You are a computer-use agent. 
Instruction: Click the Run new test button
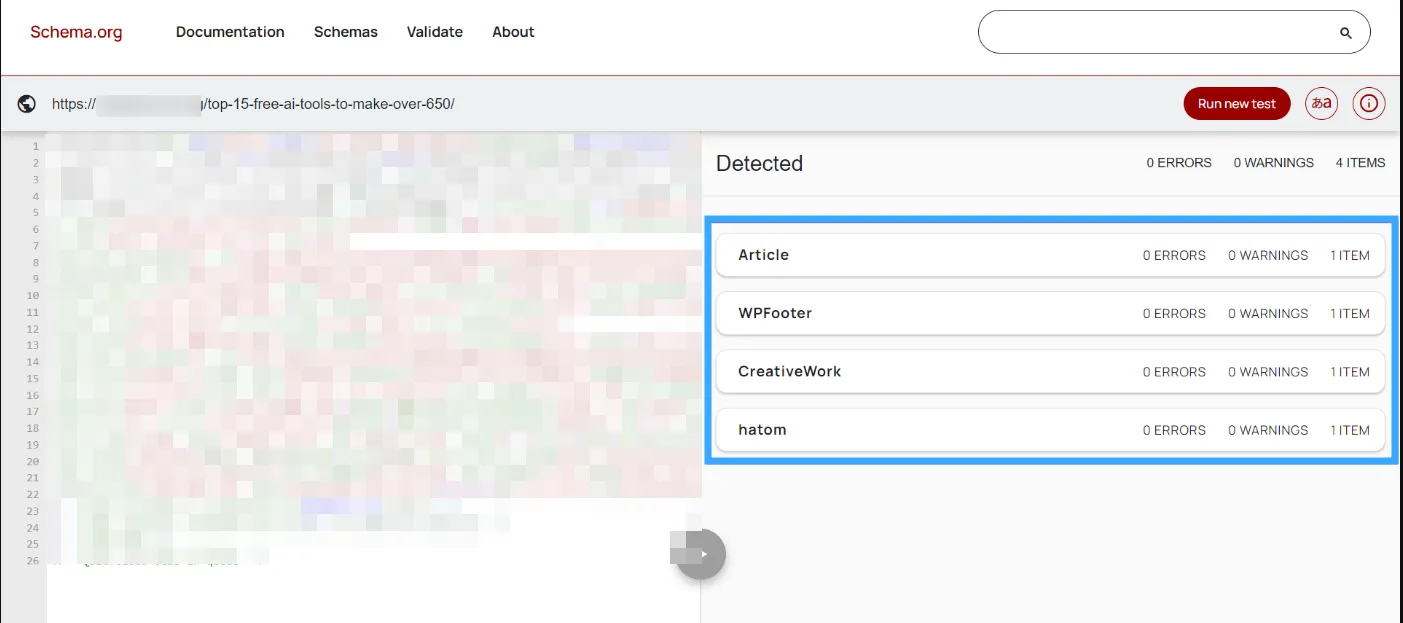[x=1237, y=104]
